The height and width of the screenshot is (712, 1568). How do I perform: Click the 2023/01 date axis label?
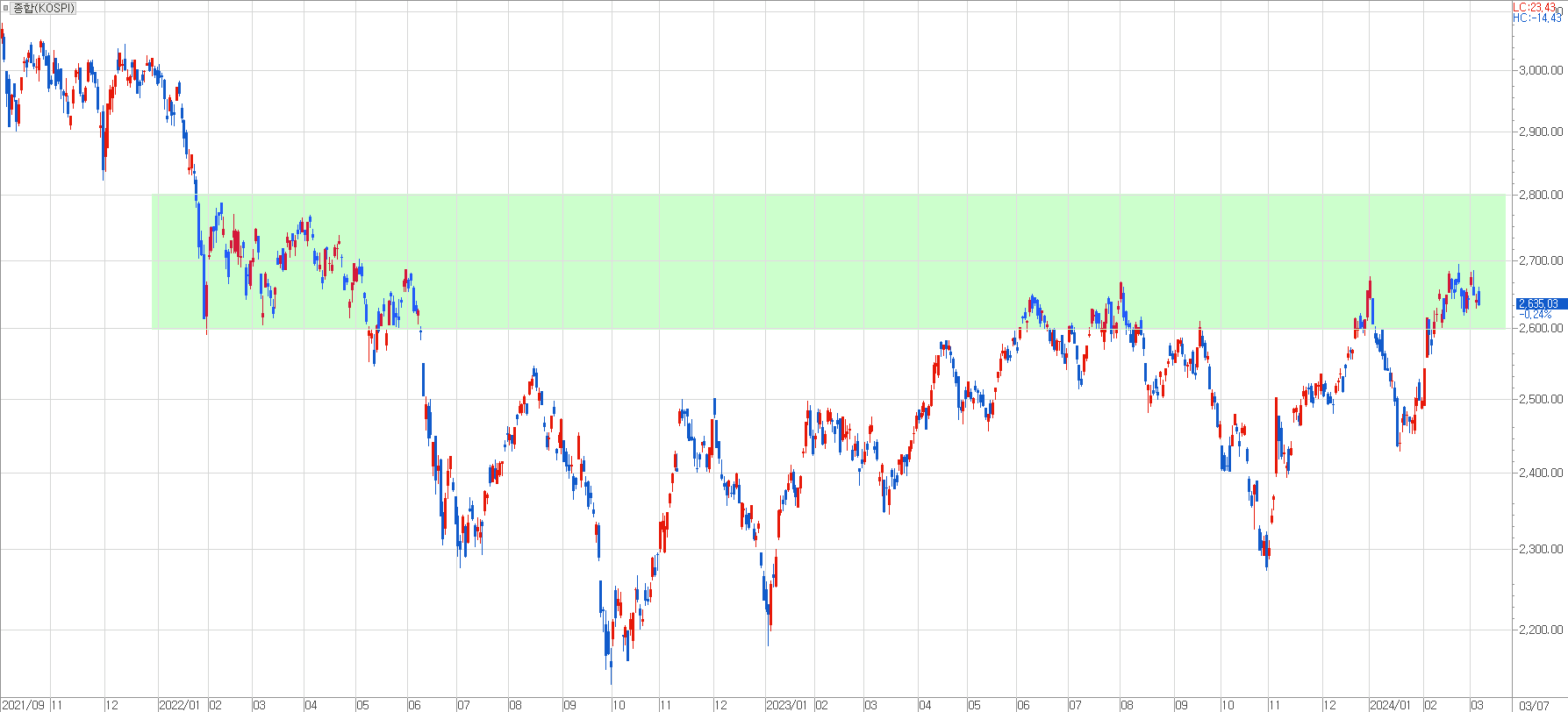pos(787,705)
